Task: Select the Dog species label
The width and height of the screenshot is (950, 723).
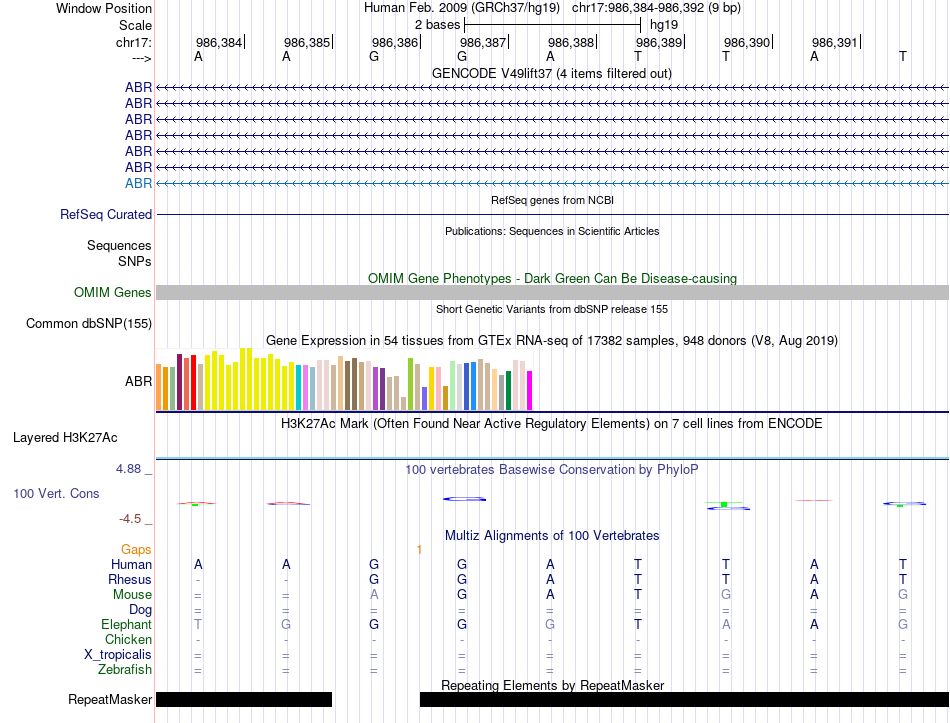Action: coord(140,610)
